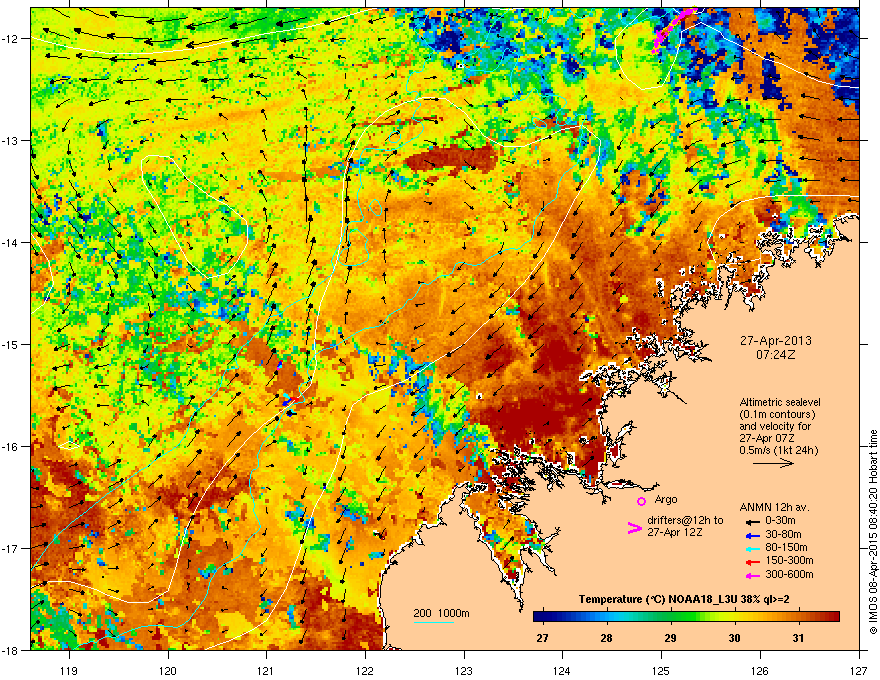Click latitude axis label -12
The width and height of the screenshot is (880, 680).
[x=11, y=39]
